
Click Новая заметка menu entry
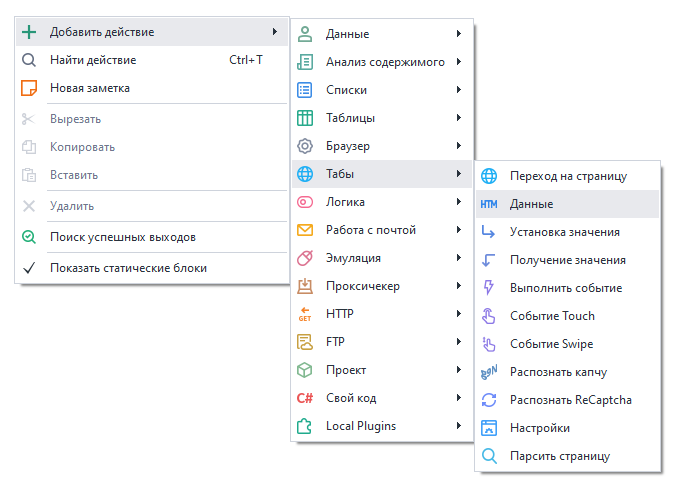[90, 88]
